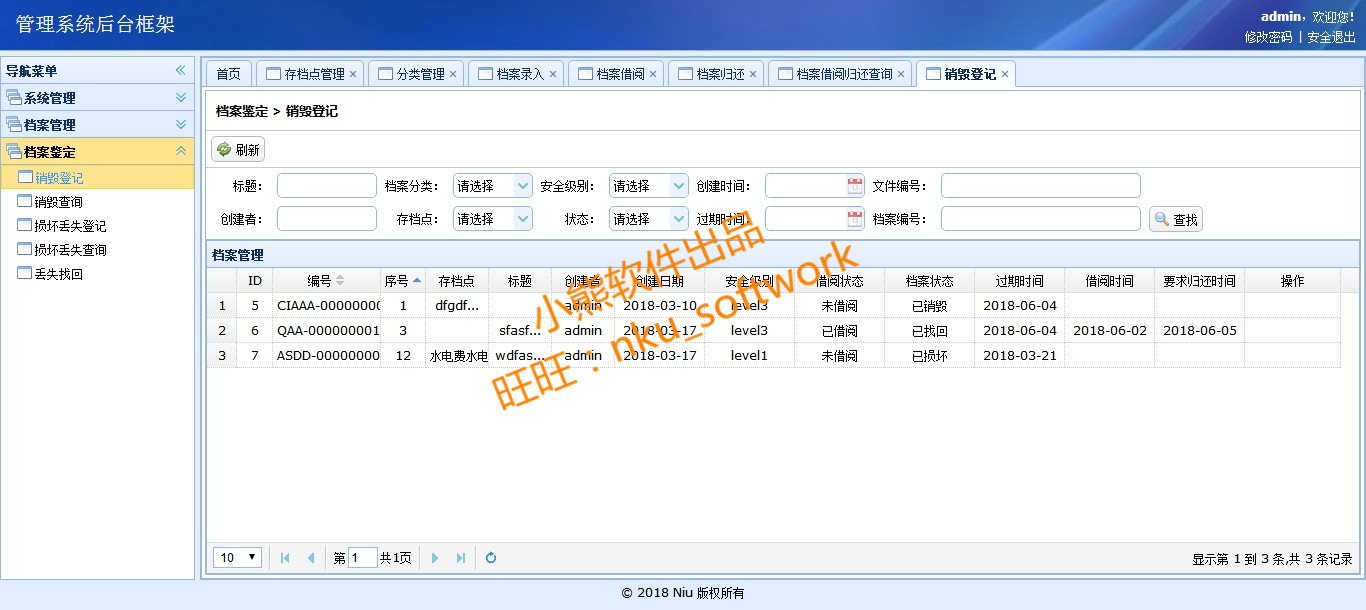Click the refresh (刷新) button
This screenshot has width=1366, height=610.
point(238,150)
